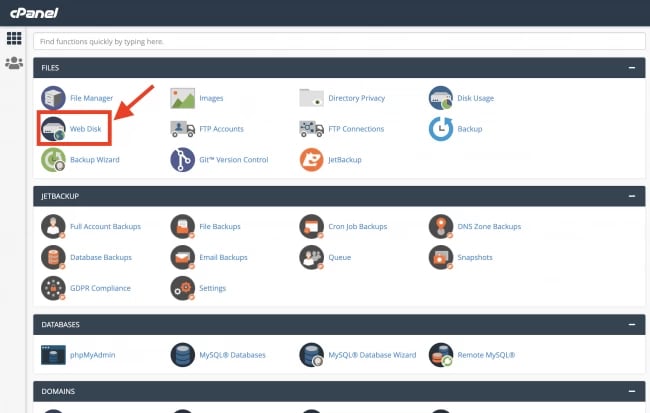650x413 pixels.
Task: Open the GDPR Compliance link
Action: (x=100, y=288)
